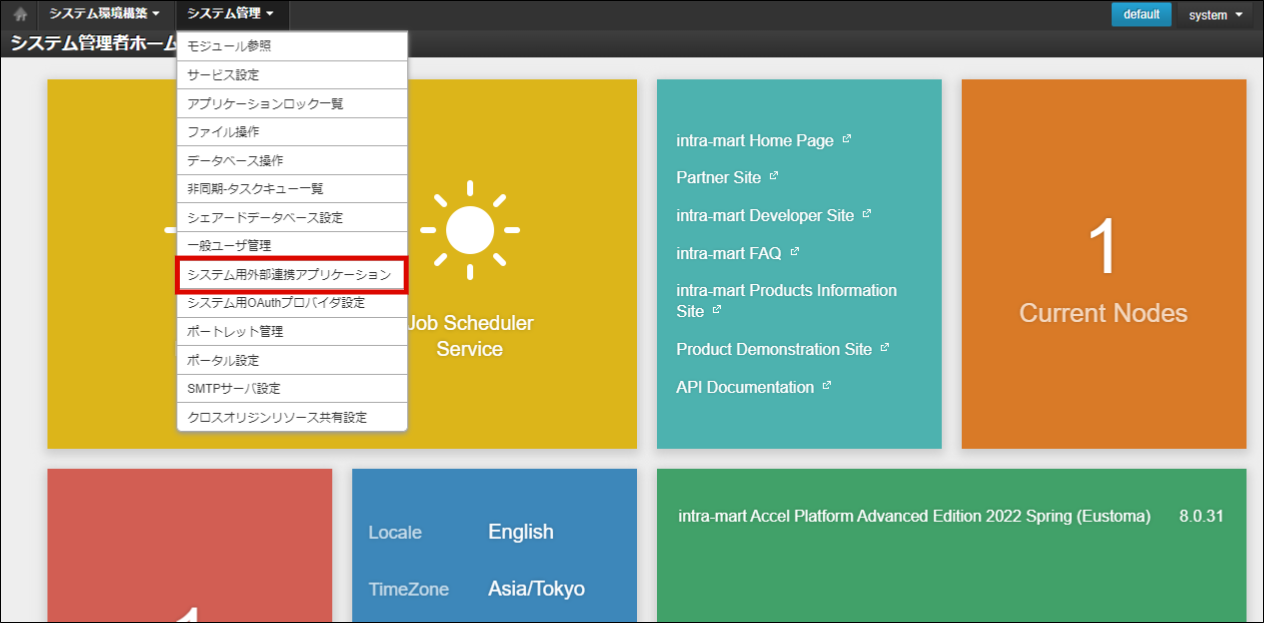The image size is (1264, 623).
Task: Click the default tenant button
Action: (1141, 15)
